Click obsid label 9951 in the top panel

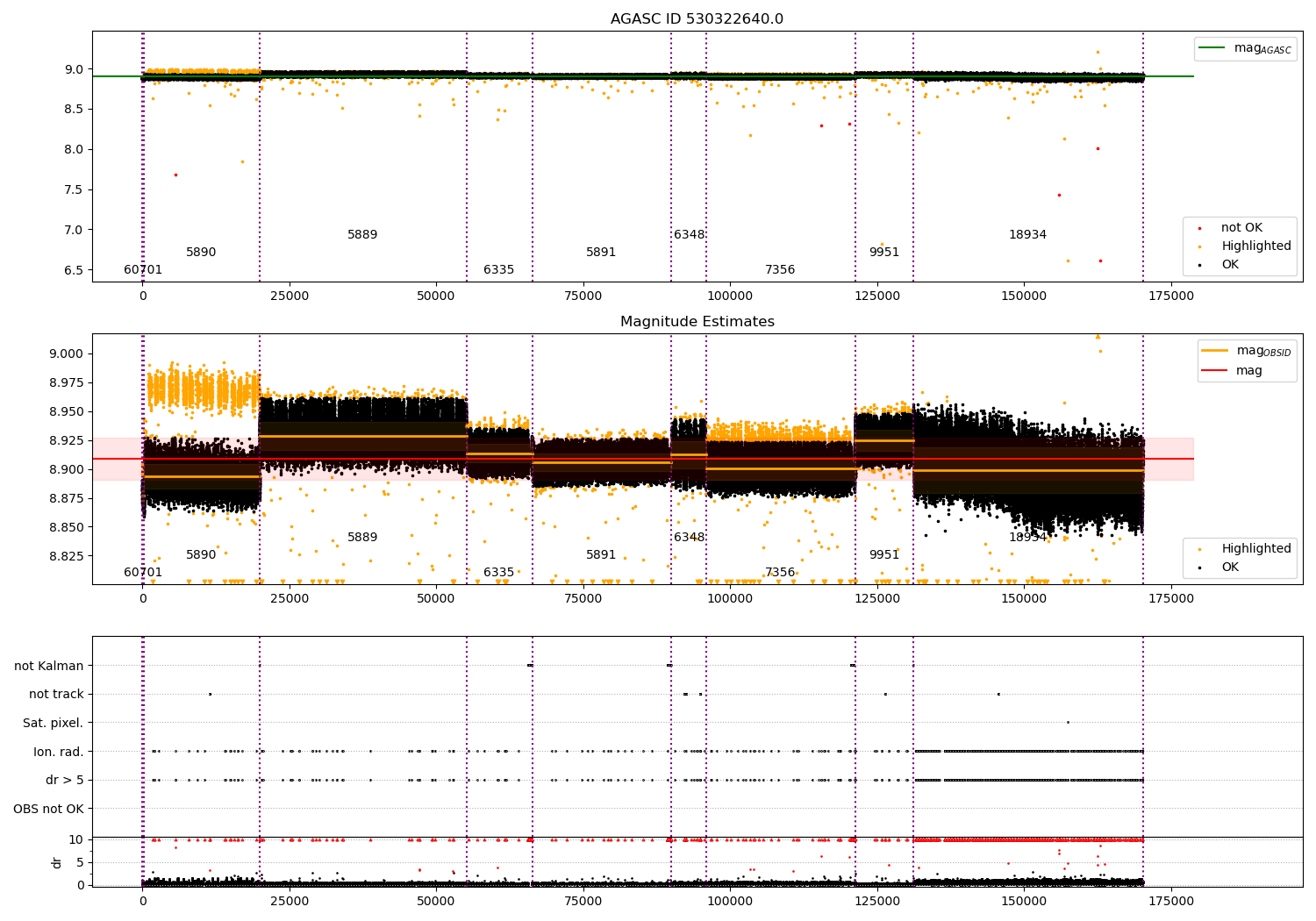pyautogui.click(x=884, y=253)
